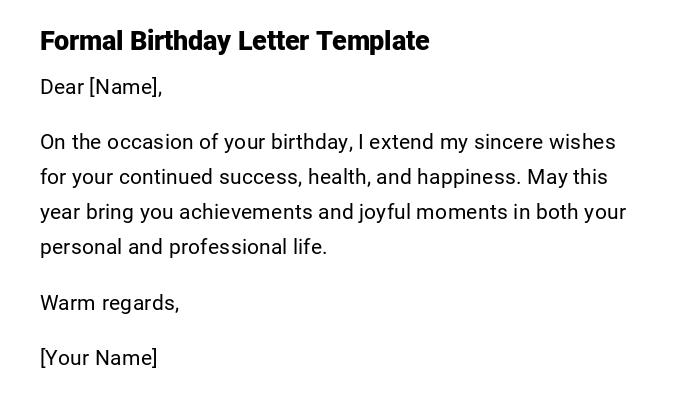Click the word "birthday" in the paragraph body
This screenshot has width=700, height=420.
click(309, 142)
